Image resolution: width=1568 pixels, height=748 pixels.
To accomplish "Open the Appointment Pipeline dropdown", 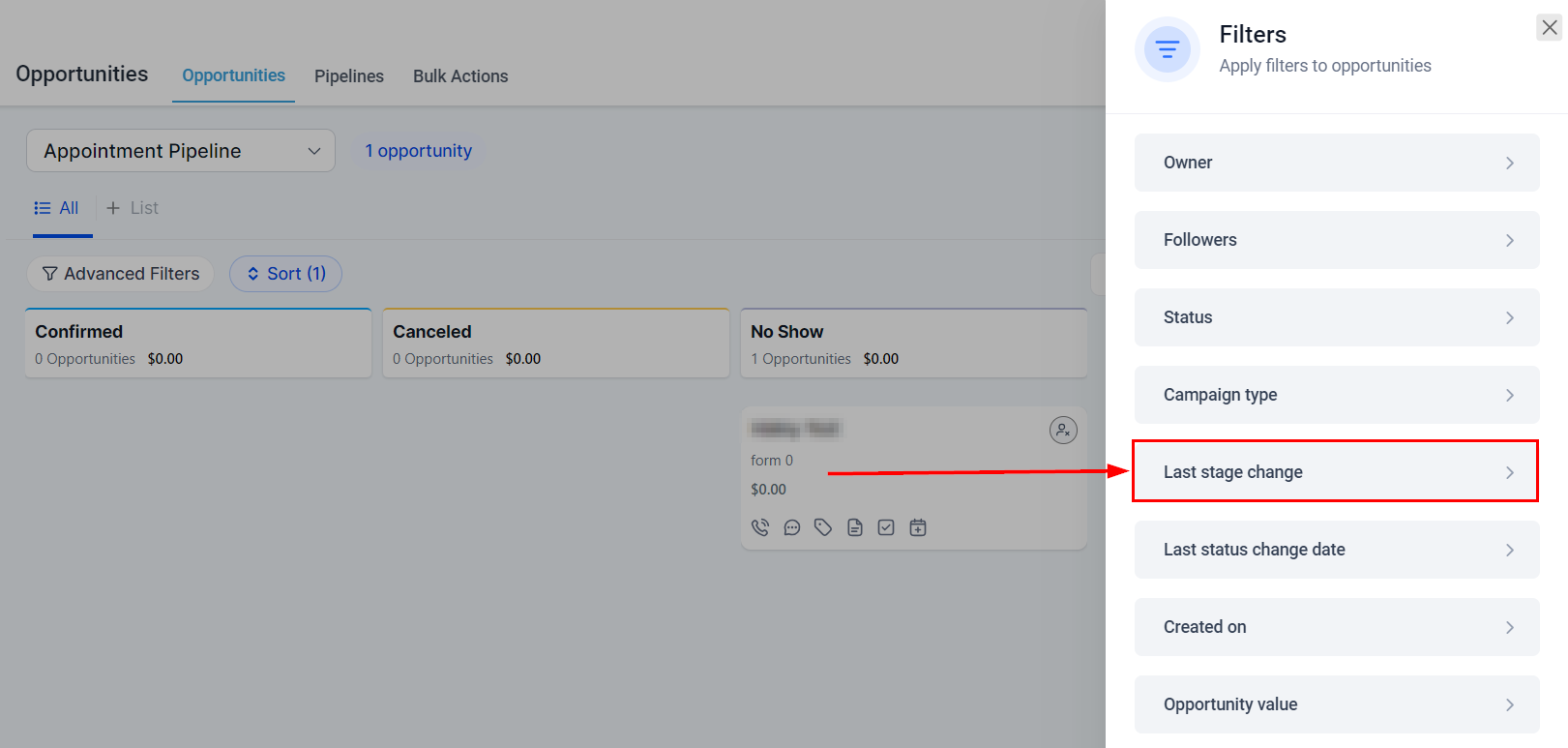I will (x=181, y=151).
